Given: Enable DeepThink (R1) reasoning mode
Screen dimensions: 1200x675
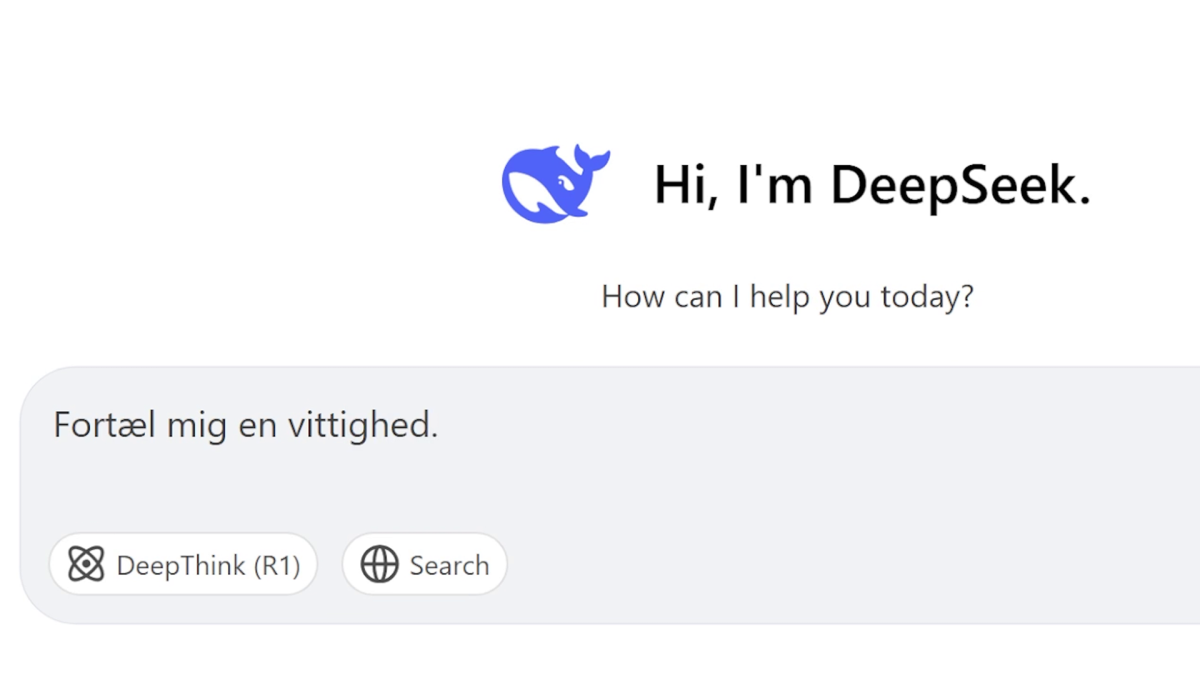Looking at the screenshot, I should tap(183, 565).
